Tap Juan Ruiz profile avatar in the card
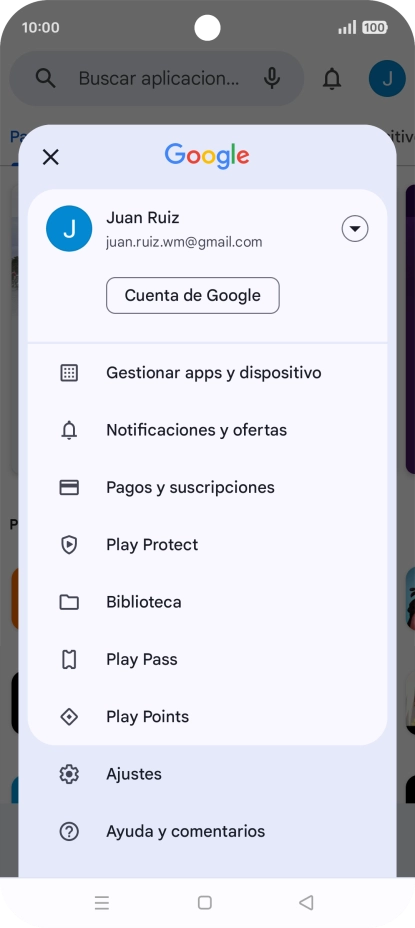 69,229
